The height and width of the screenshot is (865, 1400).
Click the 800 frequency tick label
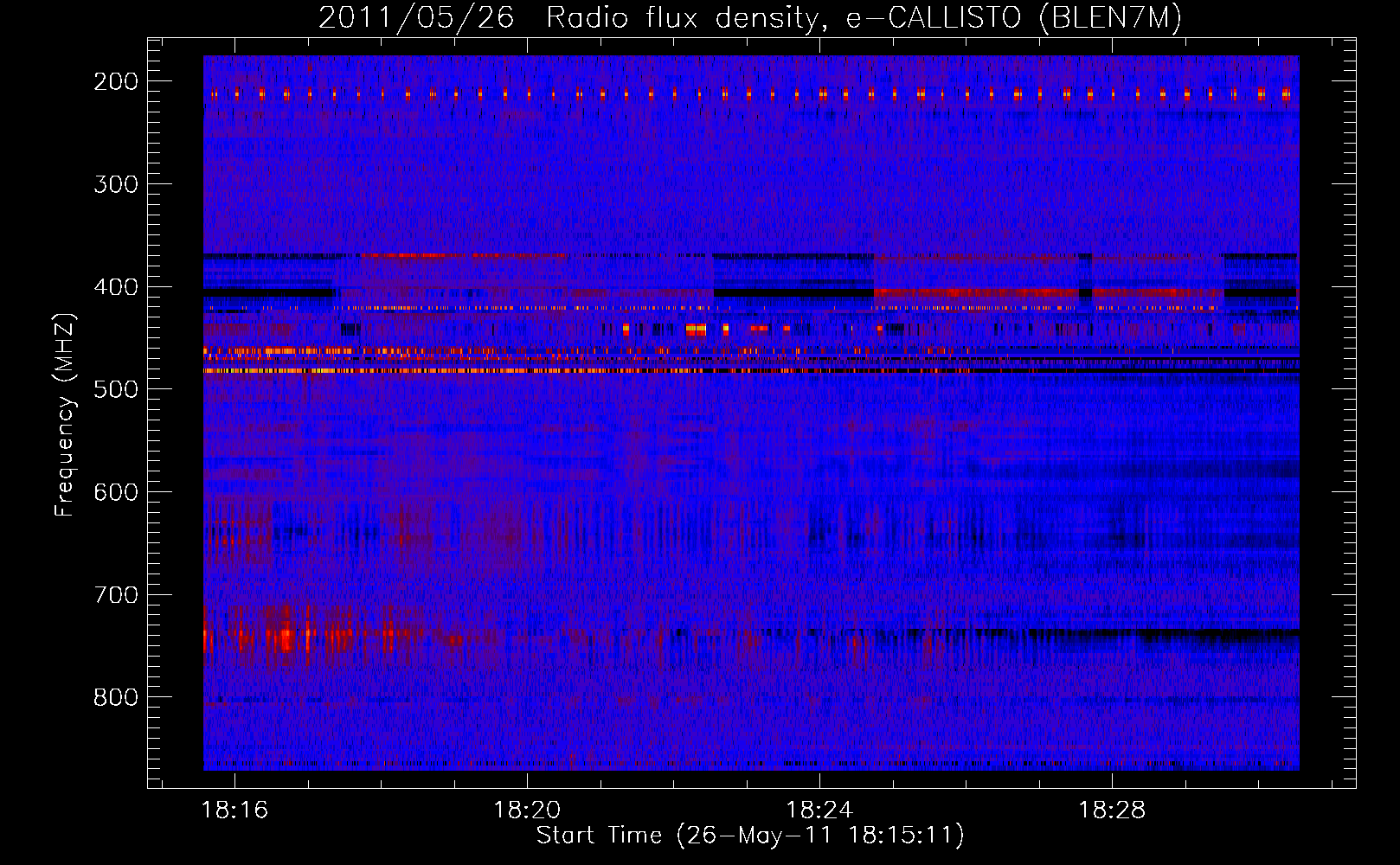(116, 697)
